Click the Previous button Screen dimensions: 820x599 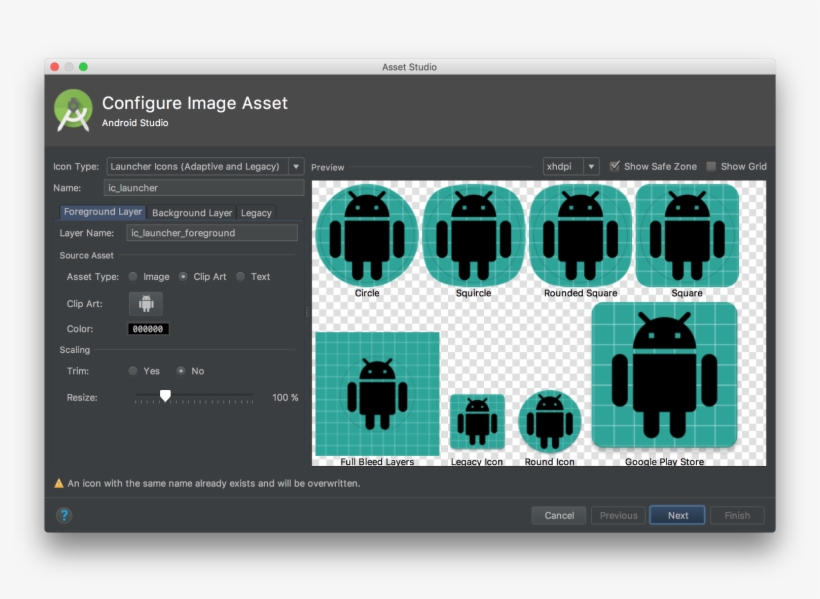point(618,515)
